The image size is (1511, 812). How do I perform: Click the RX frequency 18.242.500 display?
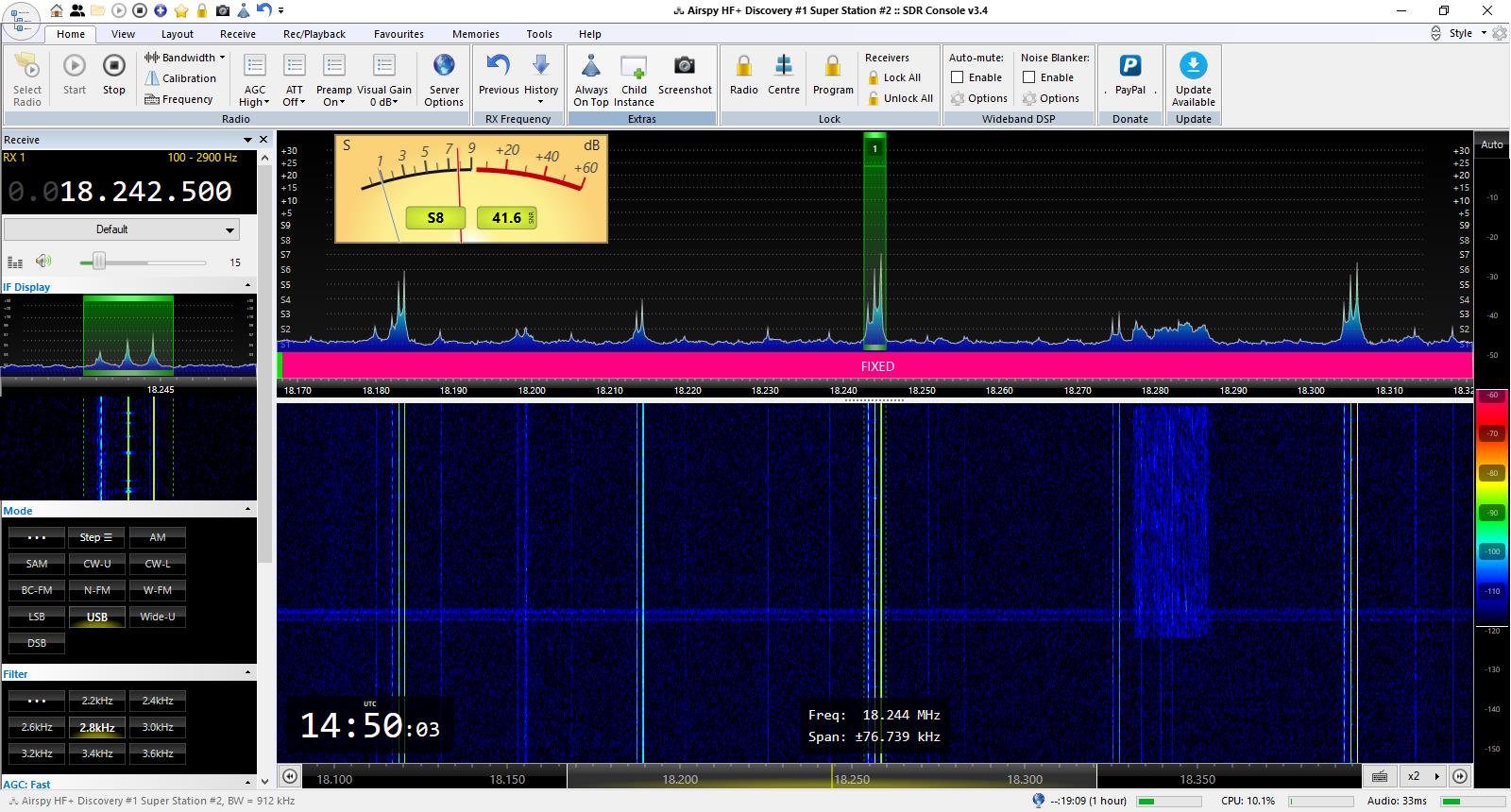[145, 192]
